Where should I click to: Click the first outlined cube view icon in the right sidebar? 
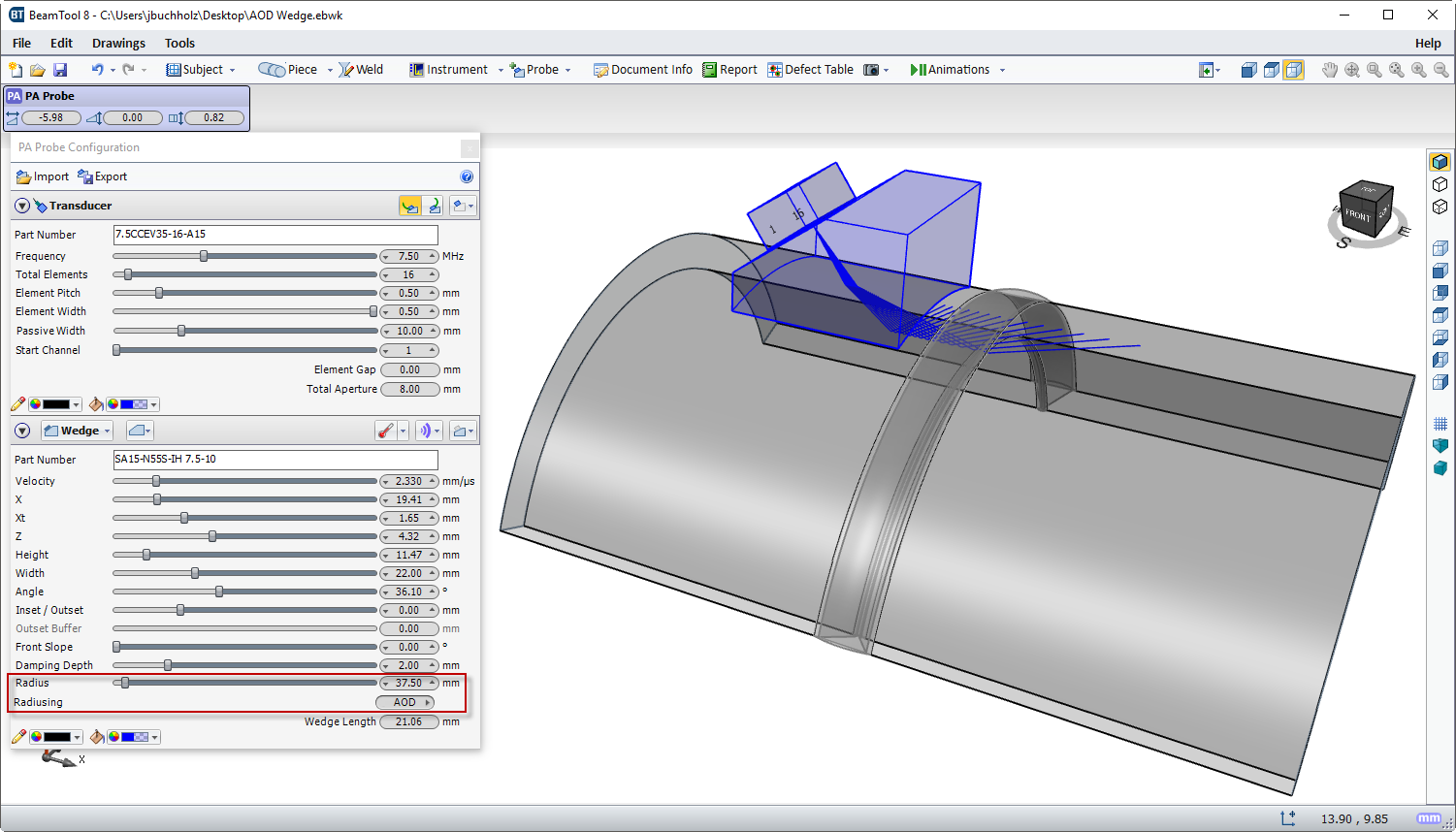tap(1440, 248)
